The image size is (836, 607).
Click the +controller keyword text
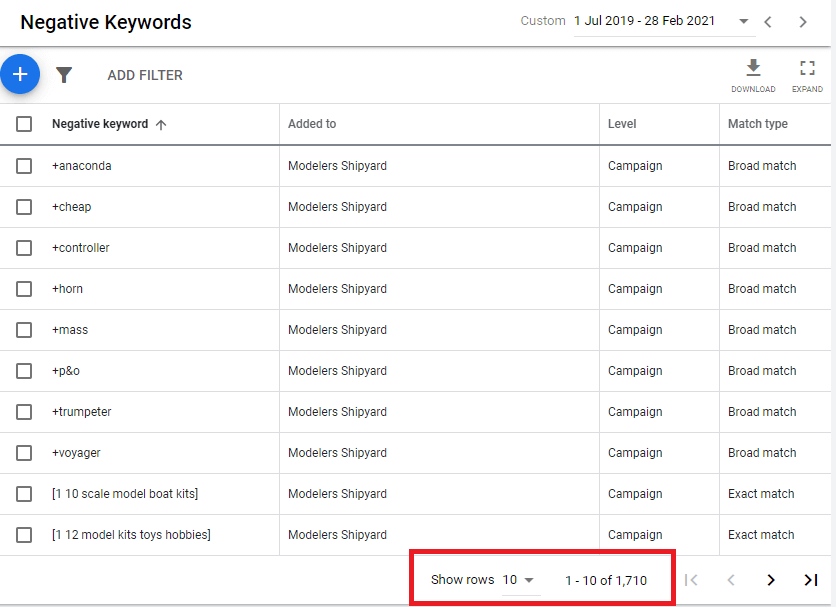tap(81, 248)
